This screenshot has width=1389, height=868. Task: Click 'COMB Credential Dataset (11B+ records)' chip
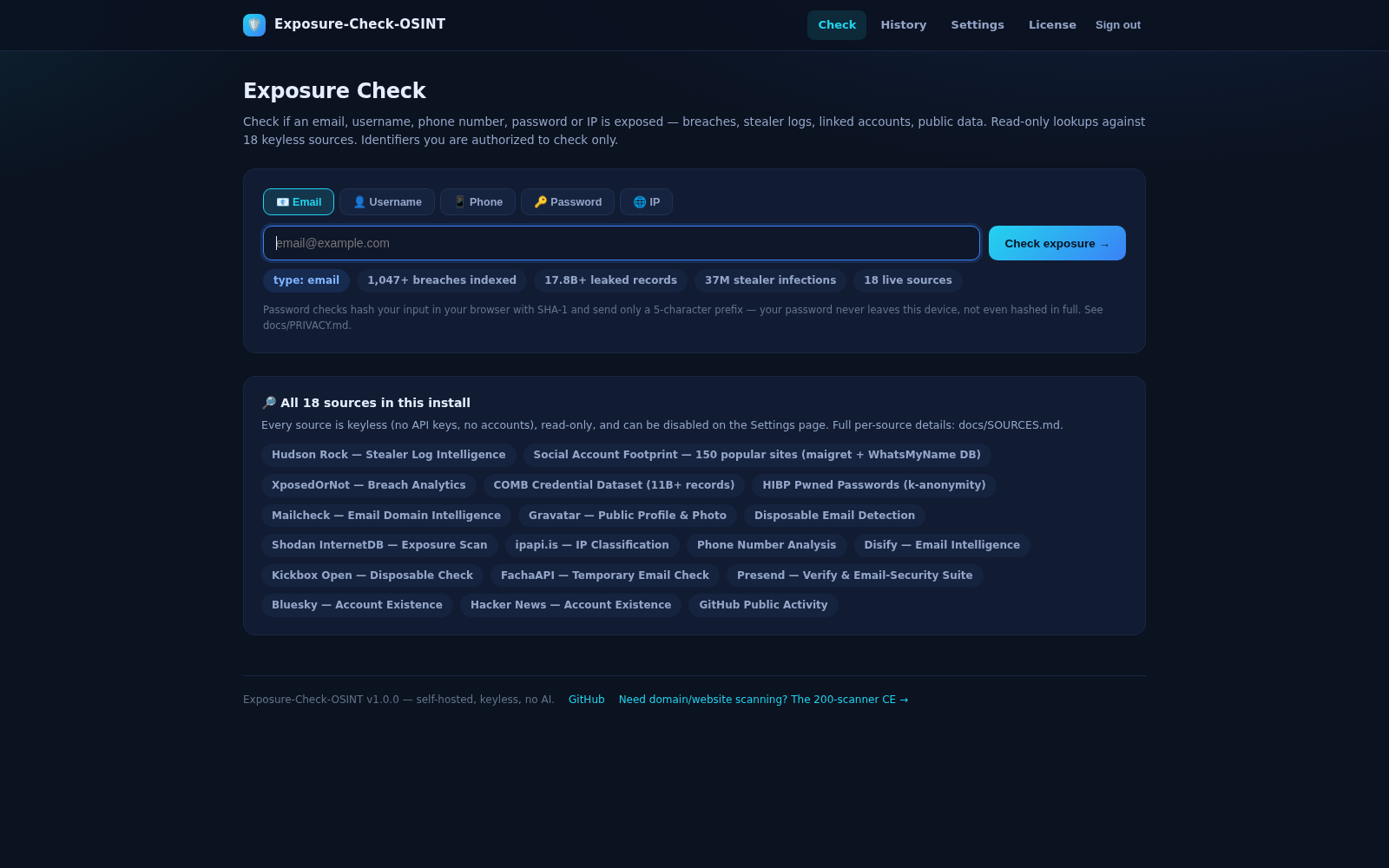614,485
